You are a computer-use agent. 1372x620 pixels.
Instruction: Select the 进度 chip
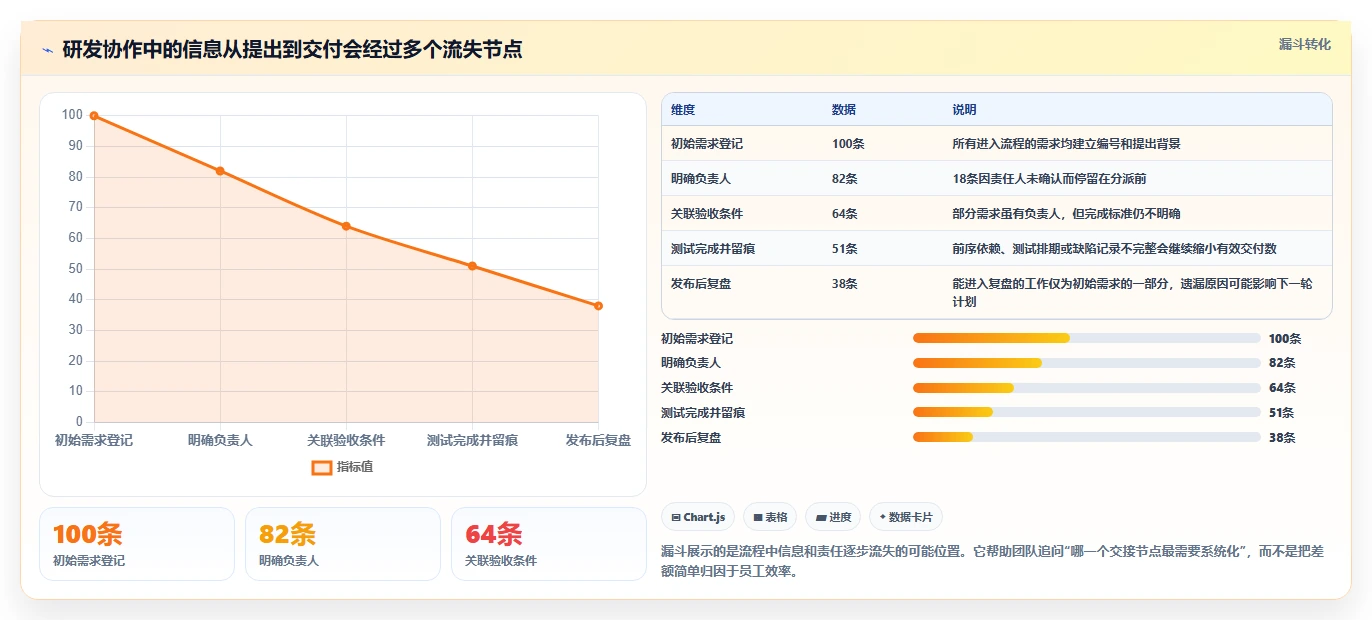click(833, 517)
